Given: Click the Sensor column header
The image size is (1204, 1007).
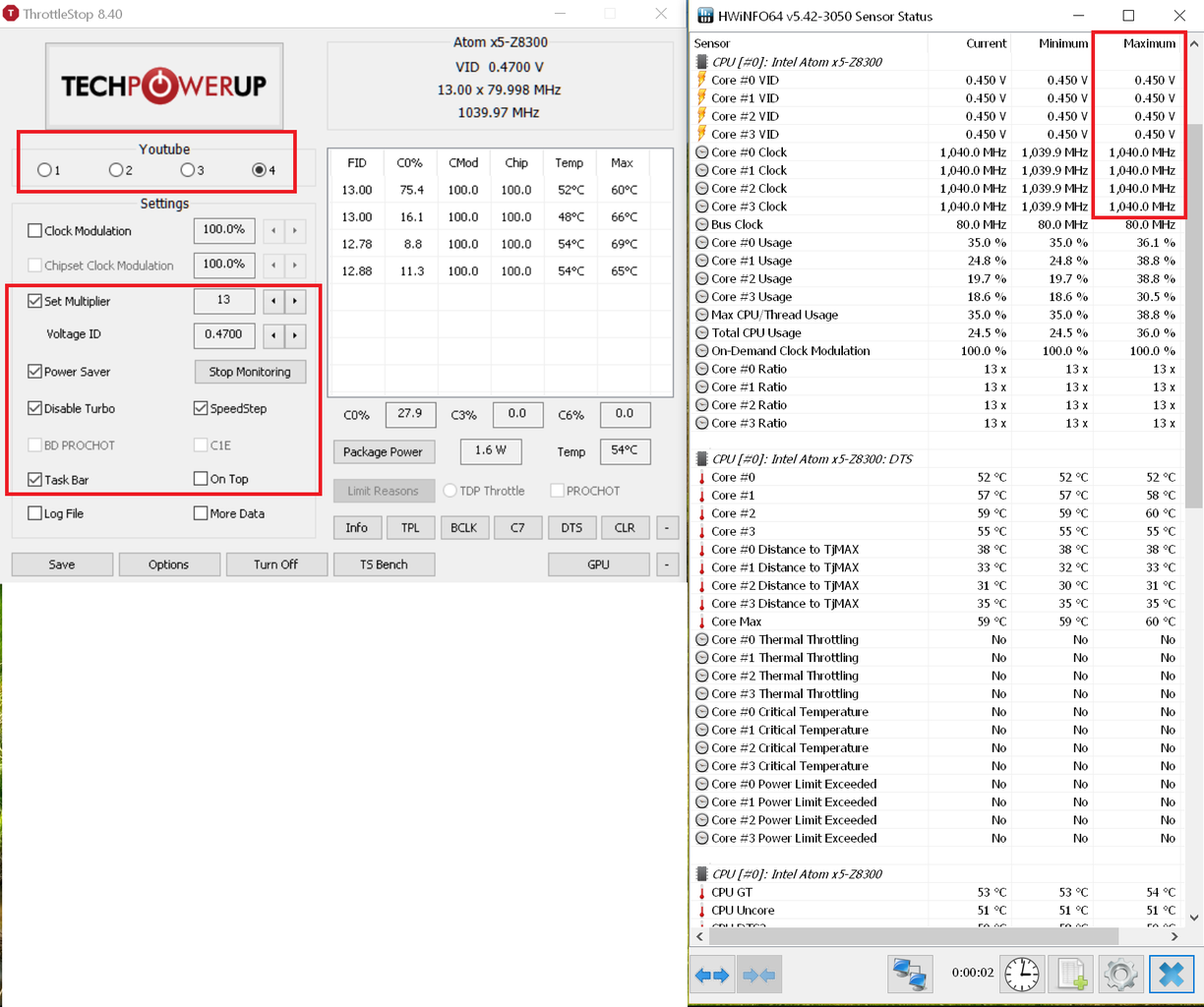Looking at the screenshot, I should (712, 43).
